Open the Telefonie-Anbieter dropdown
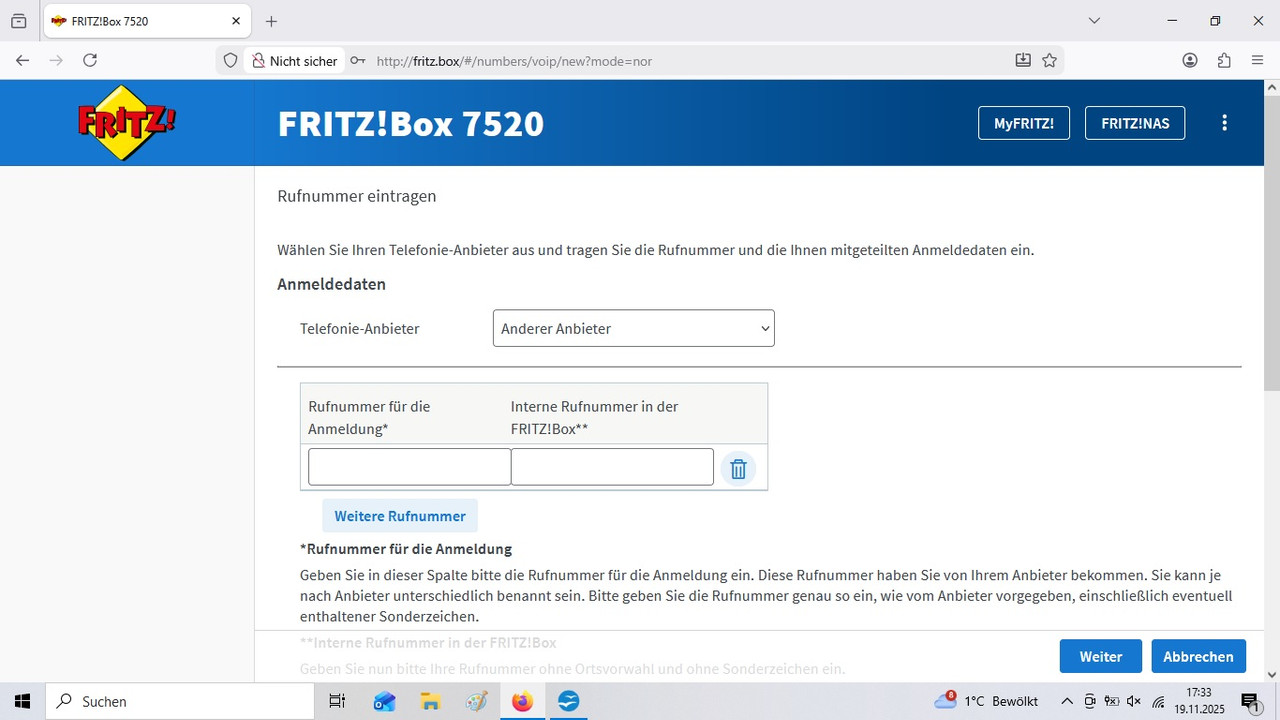This screenshot has width=1280, height=720. click(634, 328)
